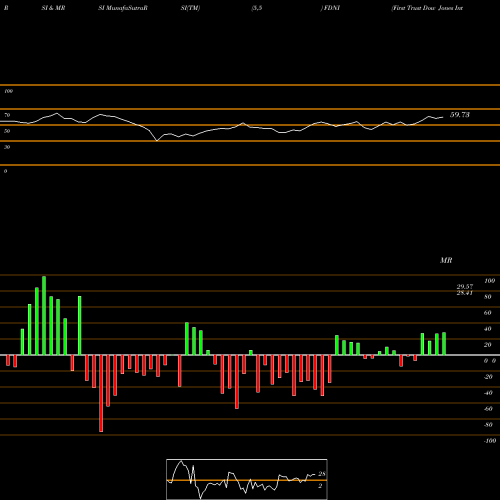This screenshot has height=500, width=500.
Task: Click the RSI scale label 50
Action: [7, 131]
